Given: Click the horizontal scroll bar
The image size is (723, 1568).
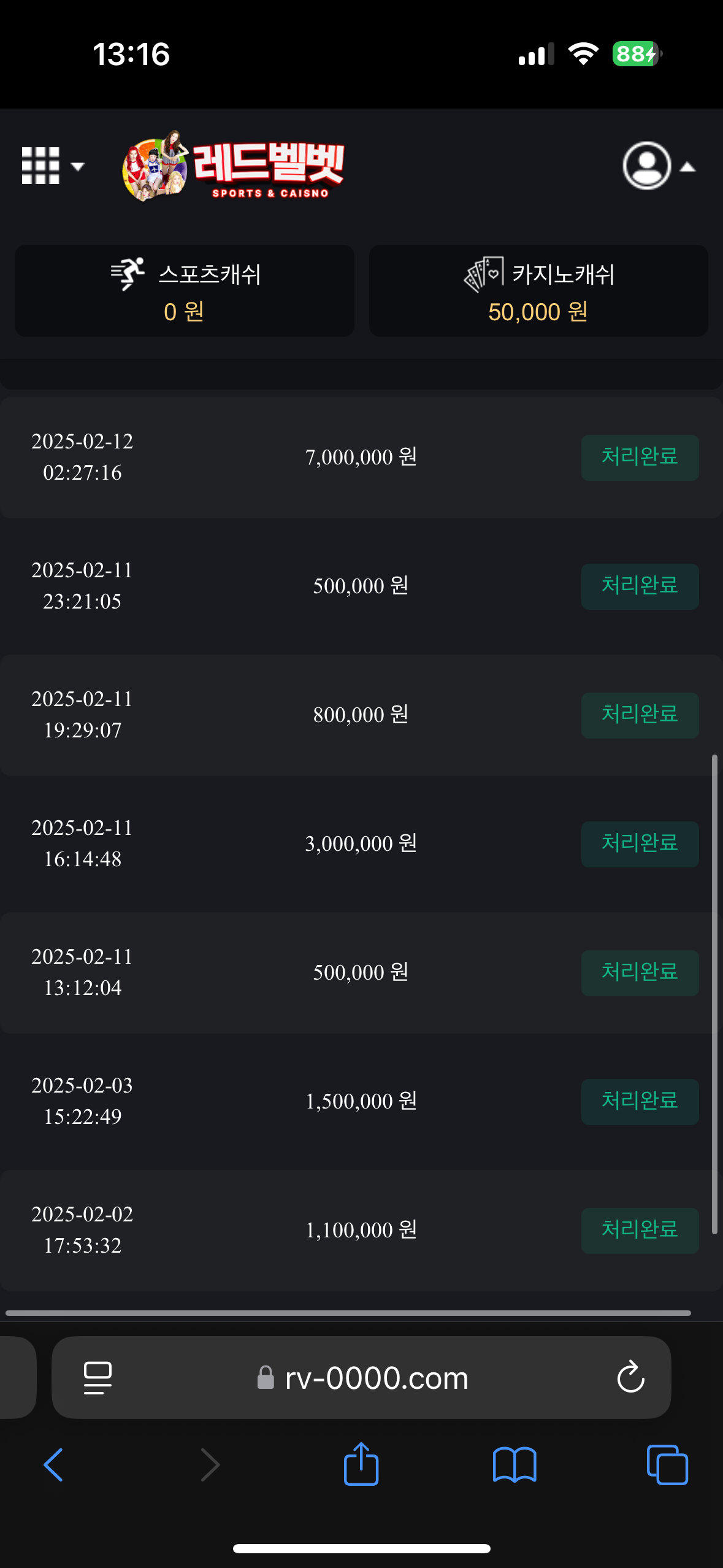Looking at the screenshot, I should coord(348,1313).
